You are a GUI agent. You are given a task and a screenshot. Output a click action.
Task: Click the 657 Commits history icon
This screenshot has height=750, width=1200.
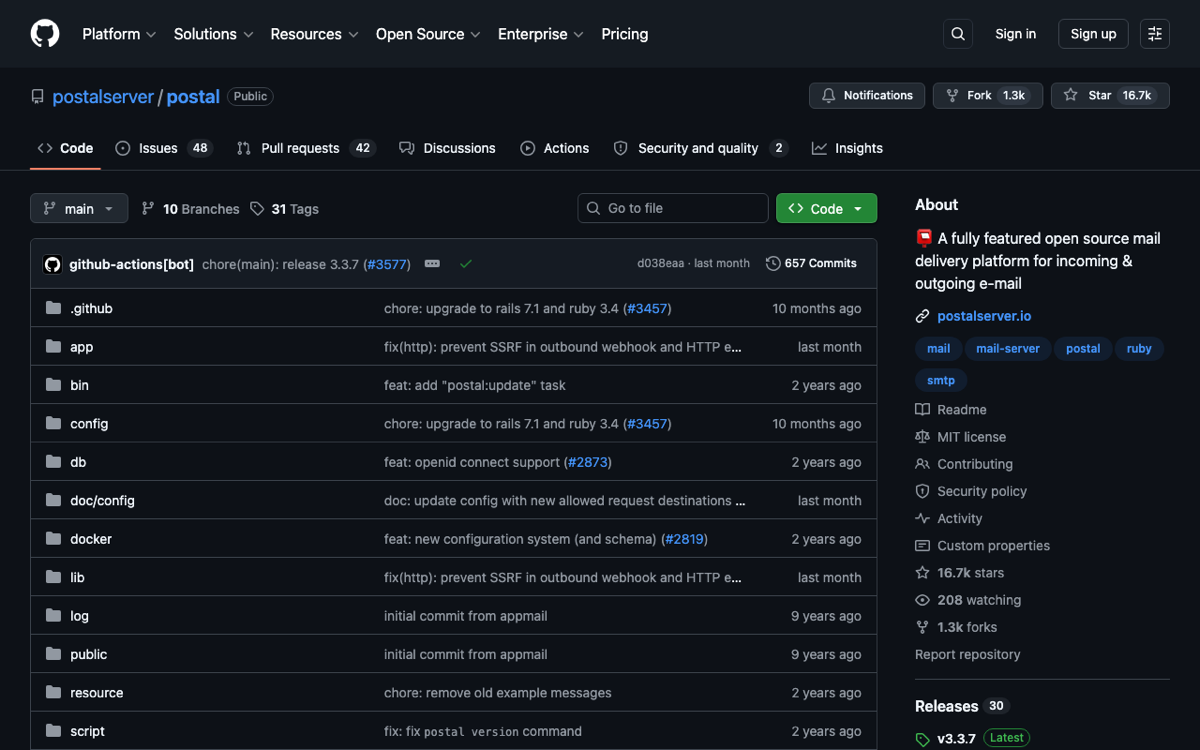tap(773, 264)
